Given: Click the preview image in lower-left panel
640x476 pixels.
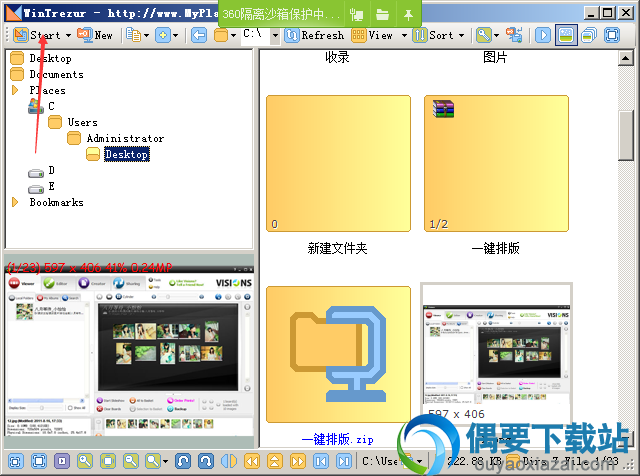Looking at the screenshot, I should pos(129,350).
